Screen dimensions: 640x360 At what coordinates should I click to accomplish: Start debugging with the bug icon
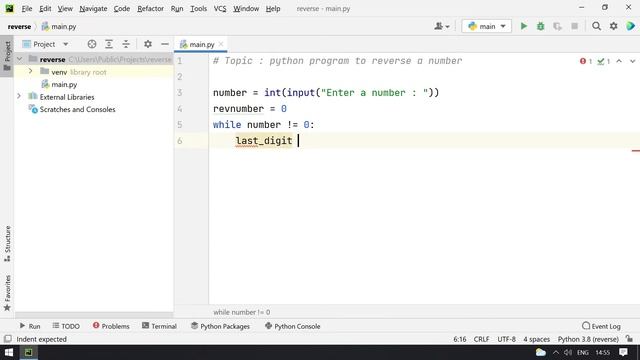pyautogui.click(x=540, y=26)
